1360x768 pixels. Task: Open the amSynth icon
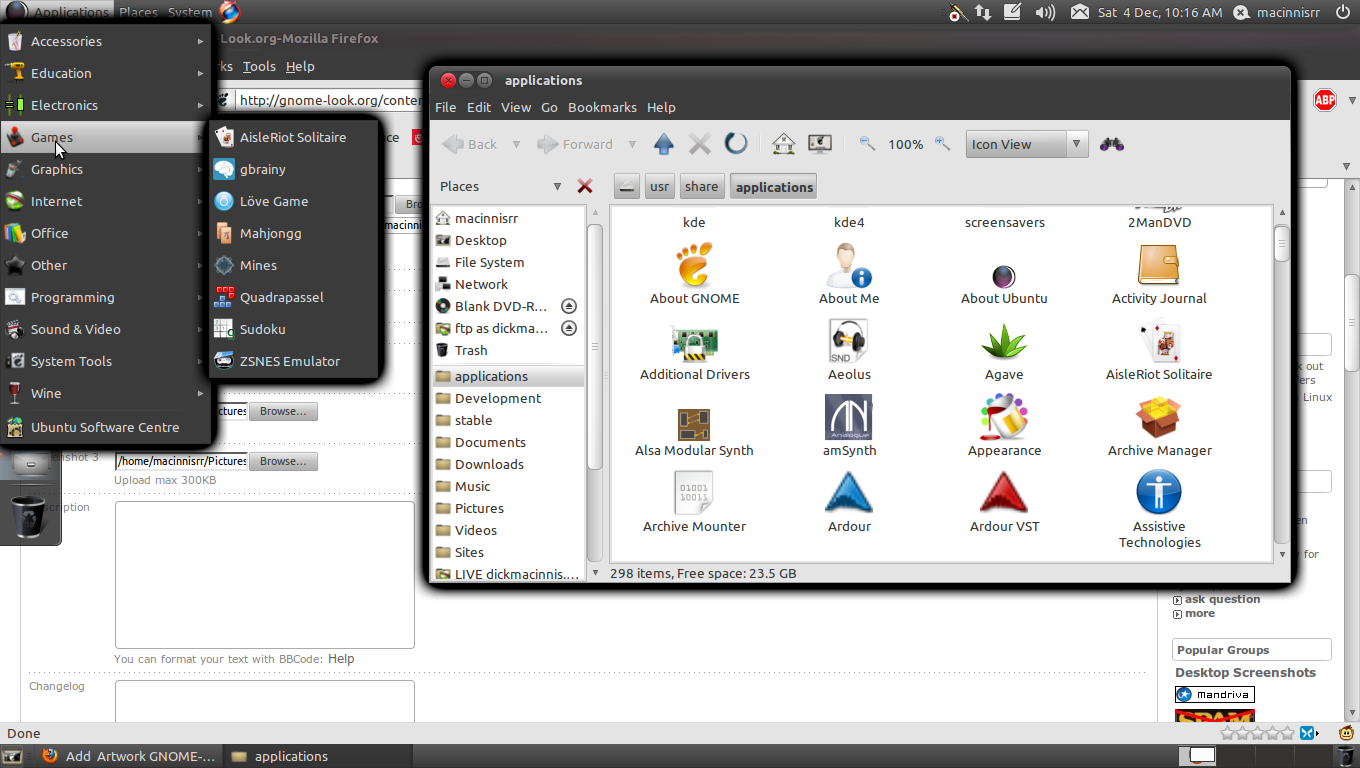tap(849, 418)
